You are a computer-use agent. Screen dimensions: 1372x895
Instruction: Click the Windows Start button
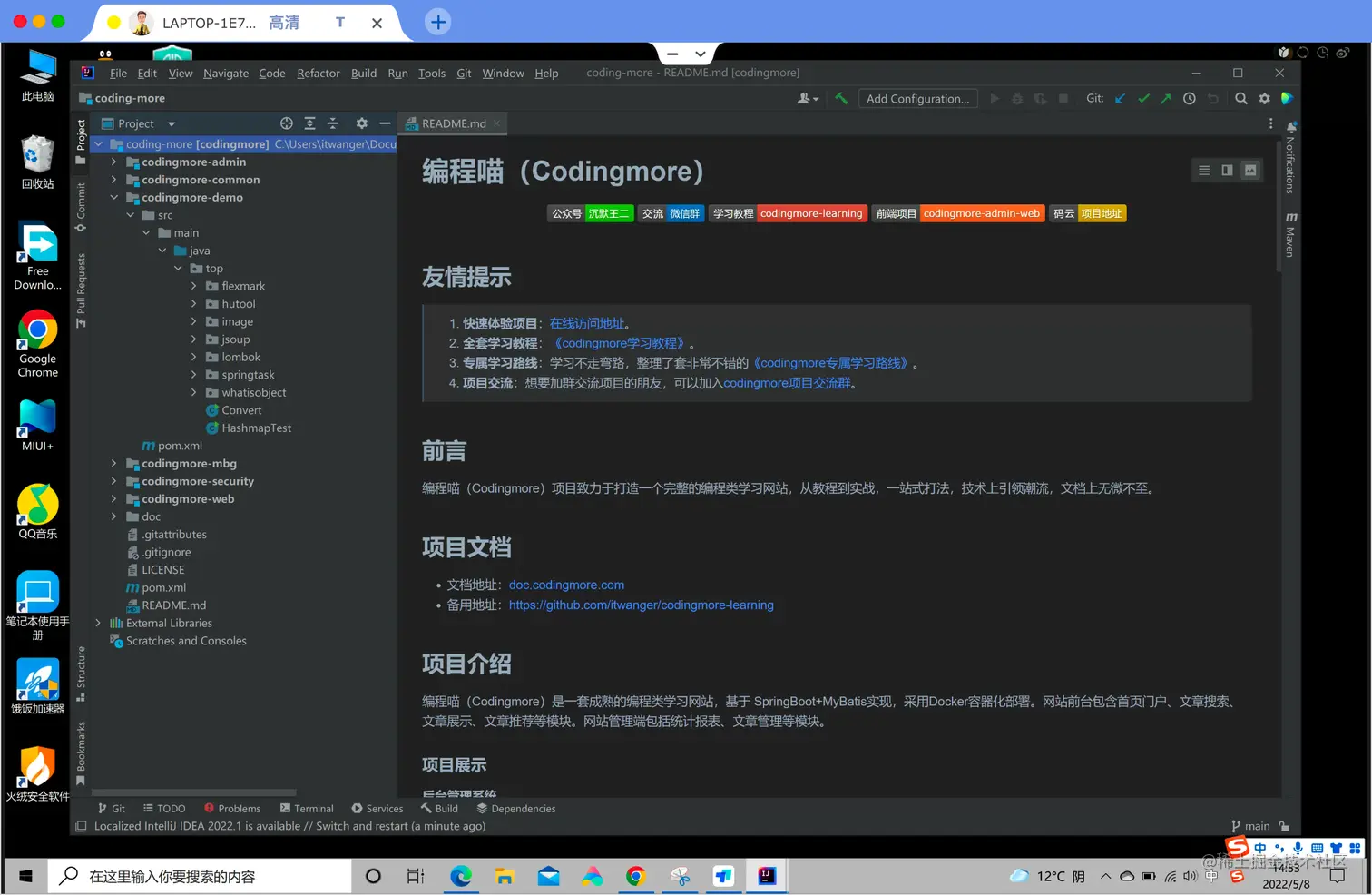click(x=25, y=877)
